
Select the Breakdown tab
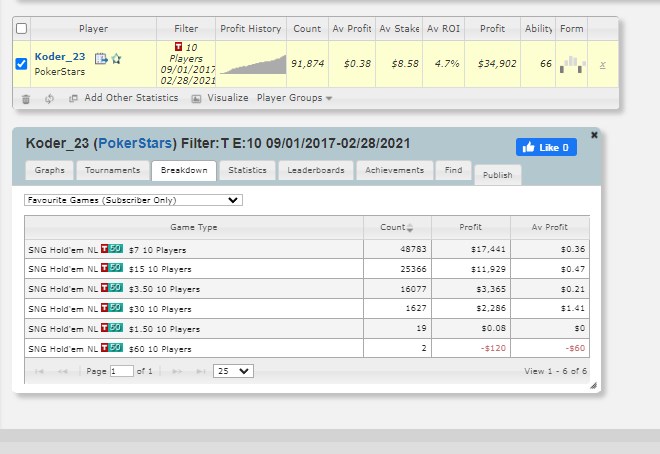point(184,170)
